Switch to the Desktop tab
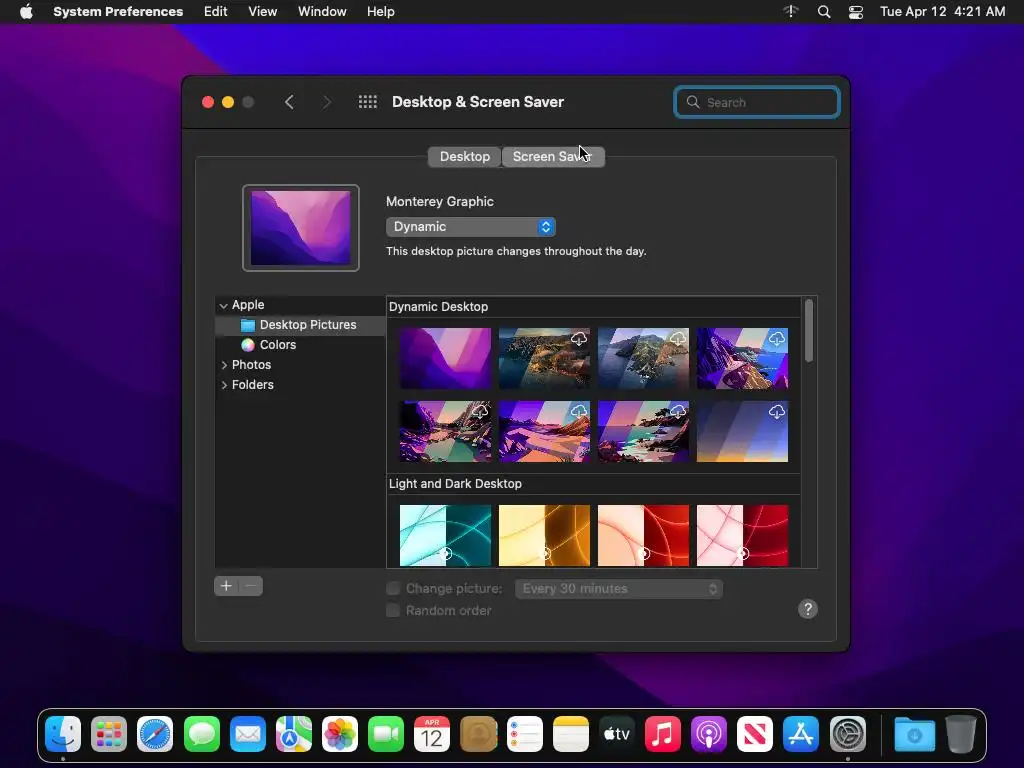This screenshot has height=768, width=1024. click(464, 157)
